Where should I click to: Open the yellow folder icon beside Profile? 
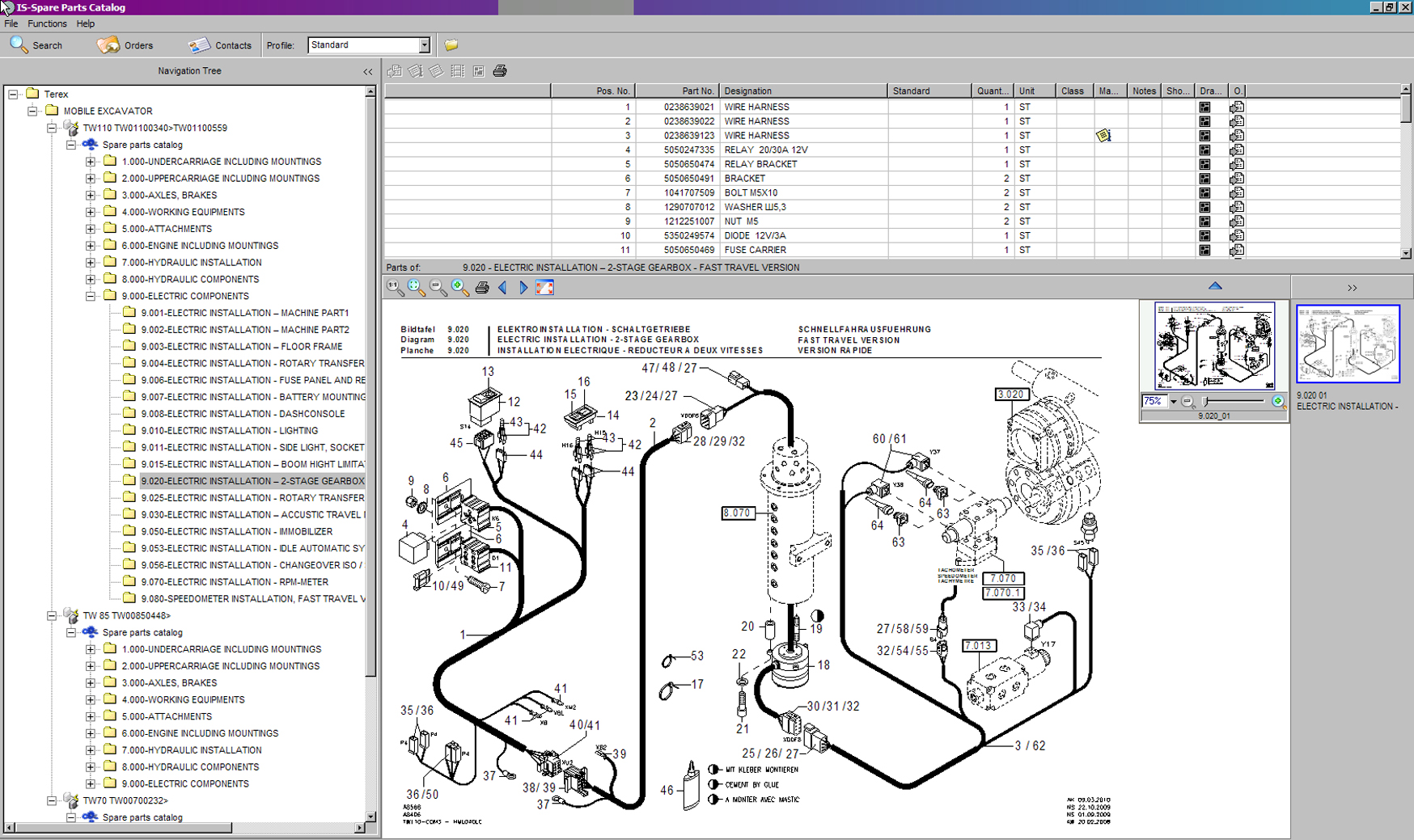pos(451,45)
